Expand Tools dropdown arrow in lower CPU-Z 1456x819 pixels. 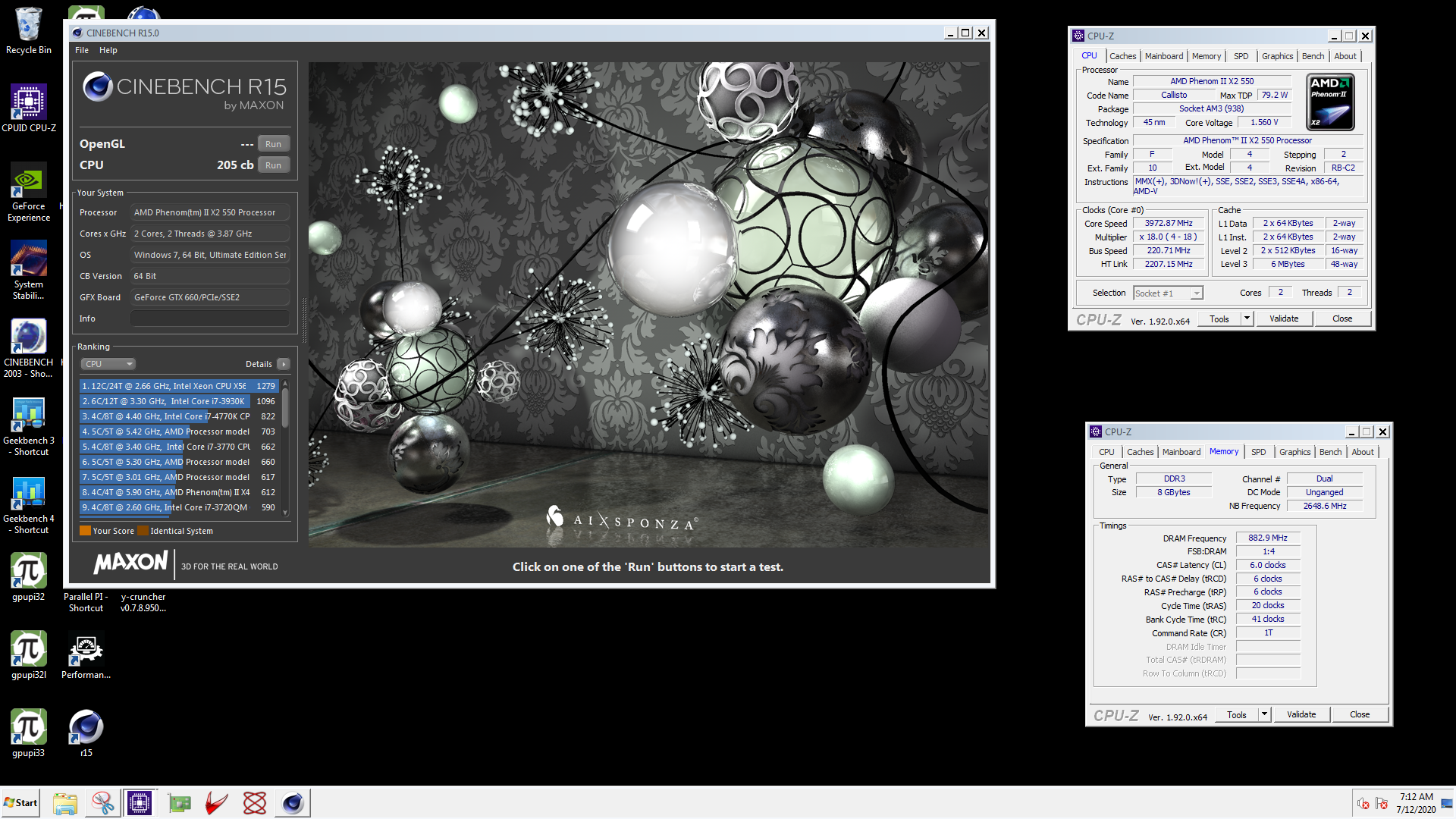(1264, 715)
